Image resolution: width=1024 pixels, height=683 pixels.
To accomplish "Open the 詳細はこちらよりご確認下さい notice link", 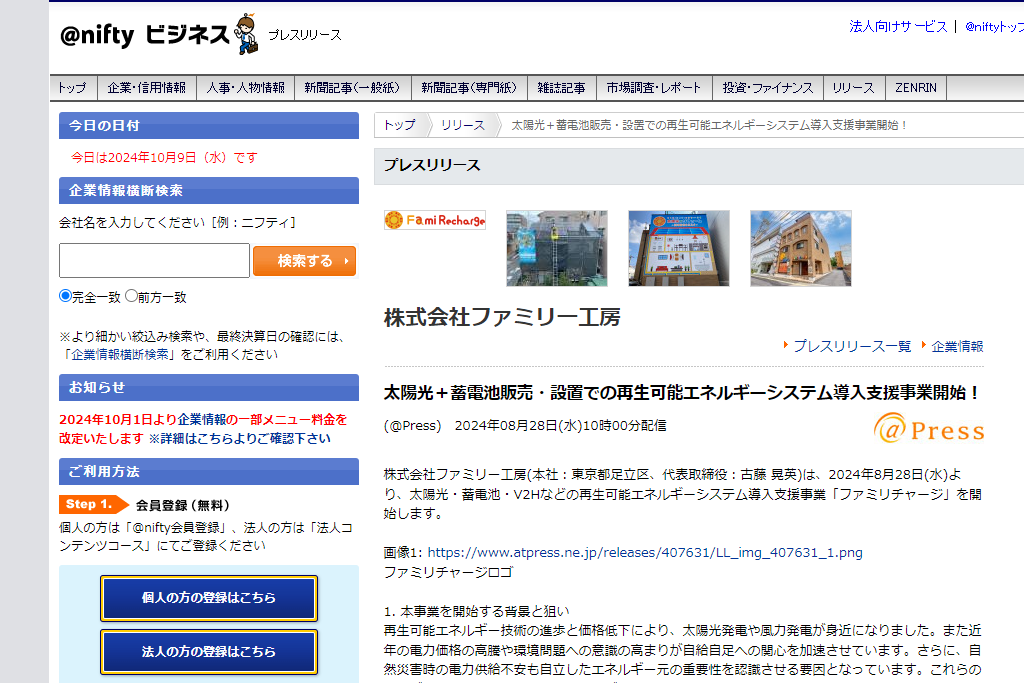I will (x=240, y=438).
